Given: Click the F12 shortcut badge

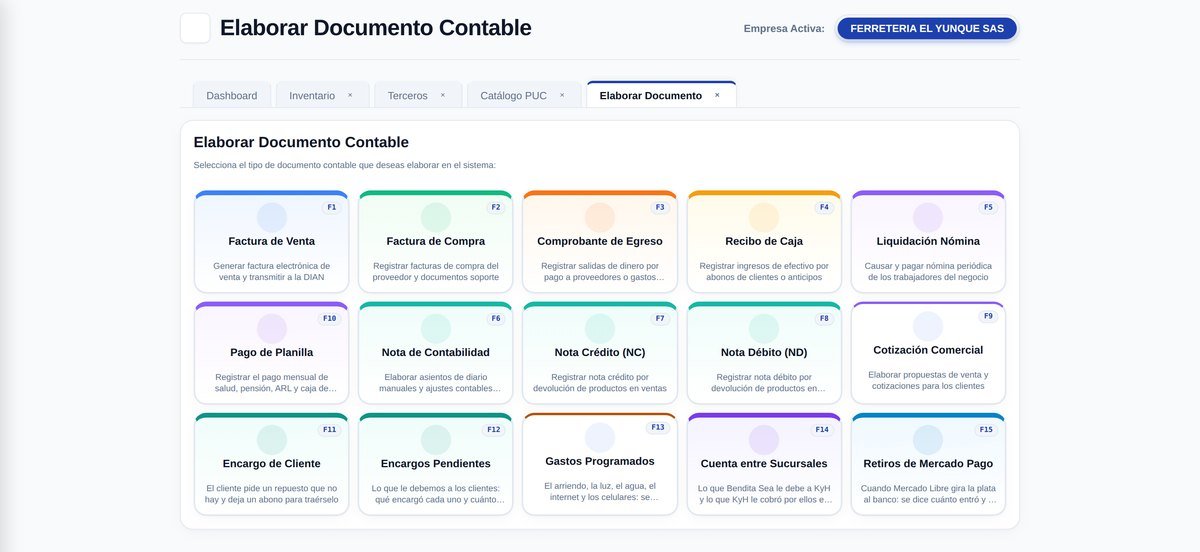Looking at the screenshot, I should [493, 429].
